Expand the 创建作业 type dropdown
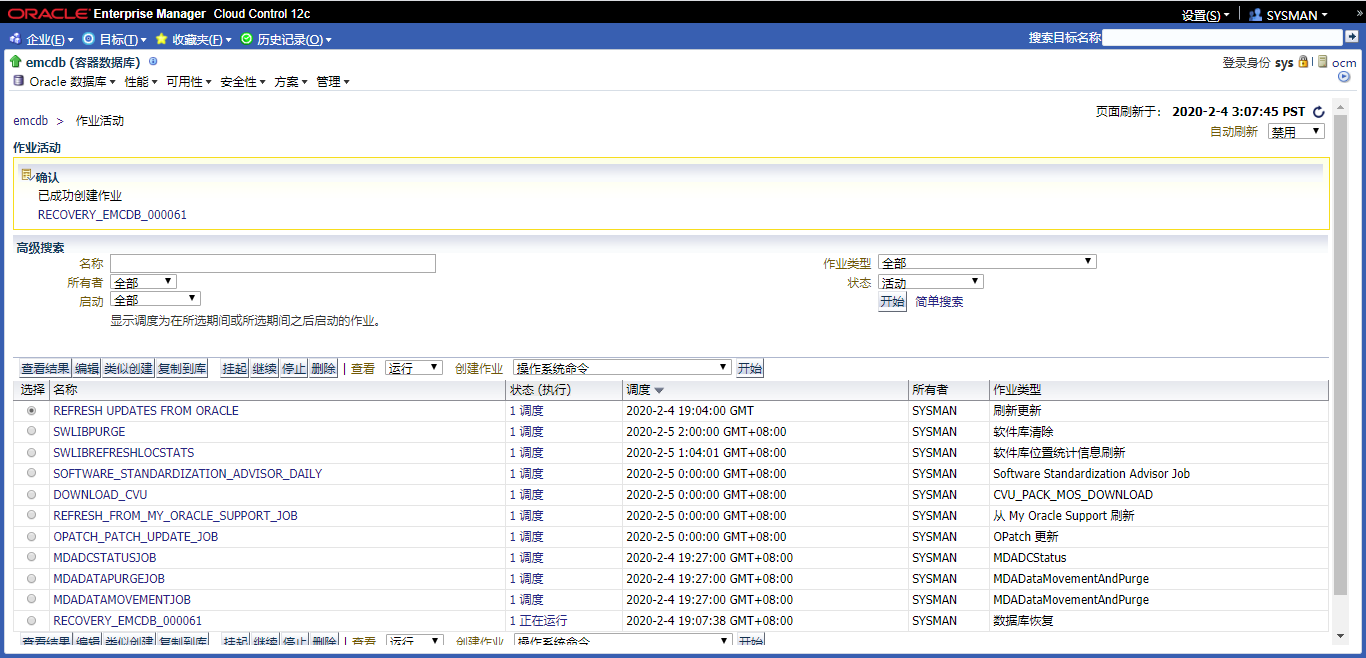The width and height of the screenshot is (1366, 658). pyautogui.click(x=622, y=368)
